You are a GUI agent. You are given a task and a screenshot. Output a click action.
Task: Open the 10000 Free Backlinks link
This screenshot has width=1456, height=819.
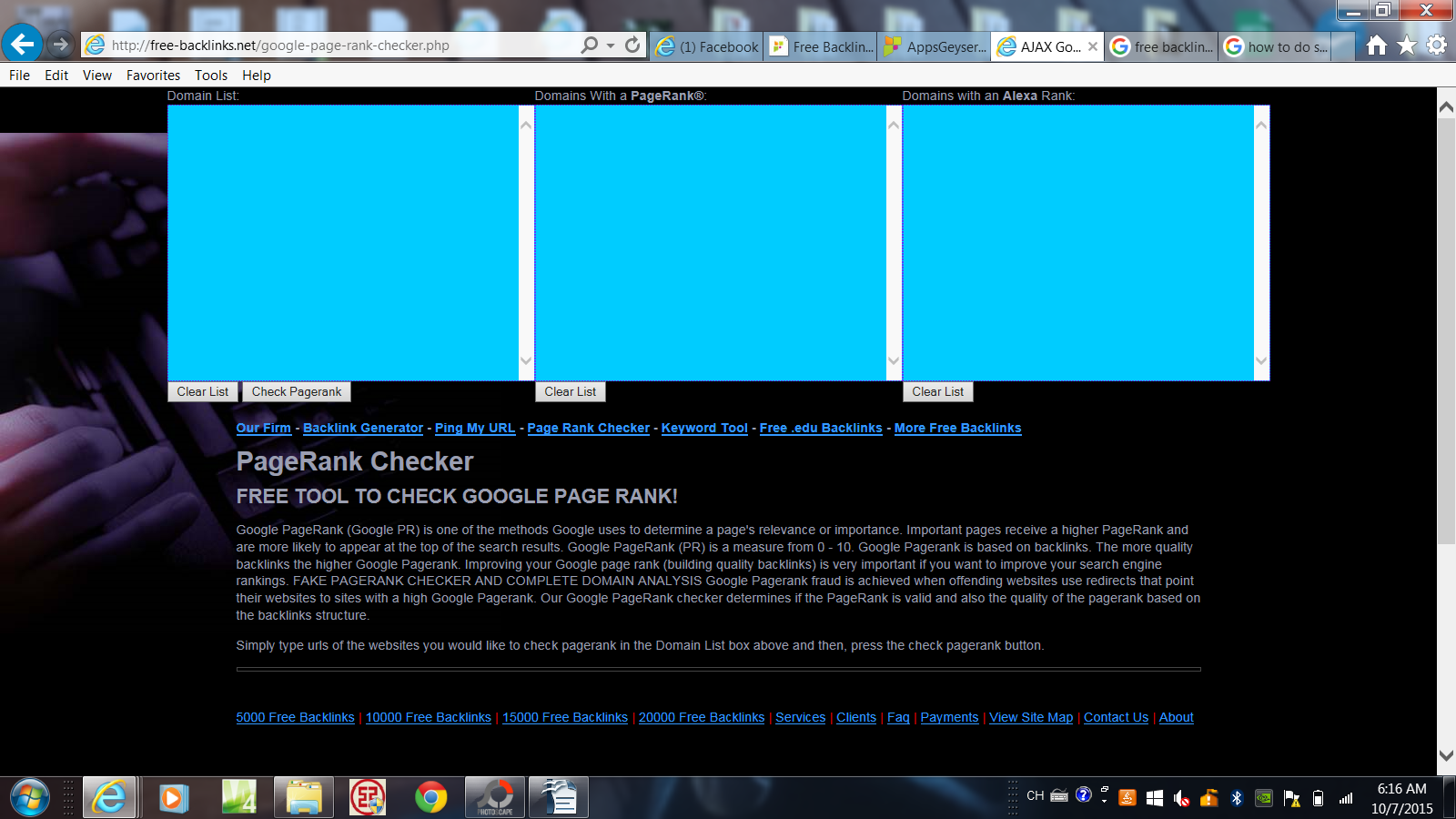(429, 717)
